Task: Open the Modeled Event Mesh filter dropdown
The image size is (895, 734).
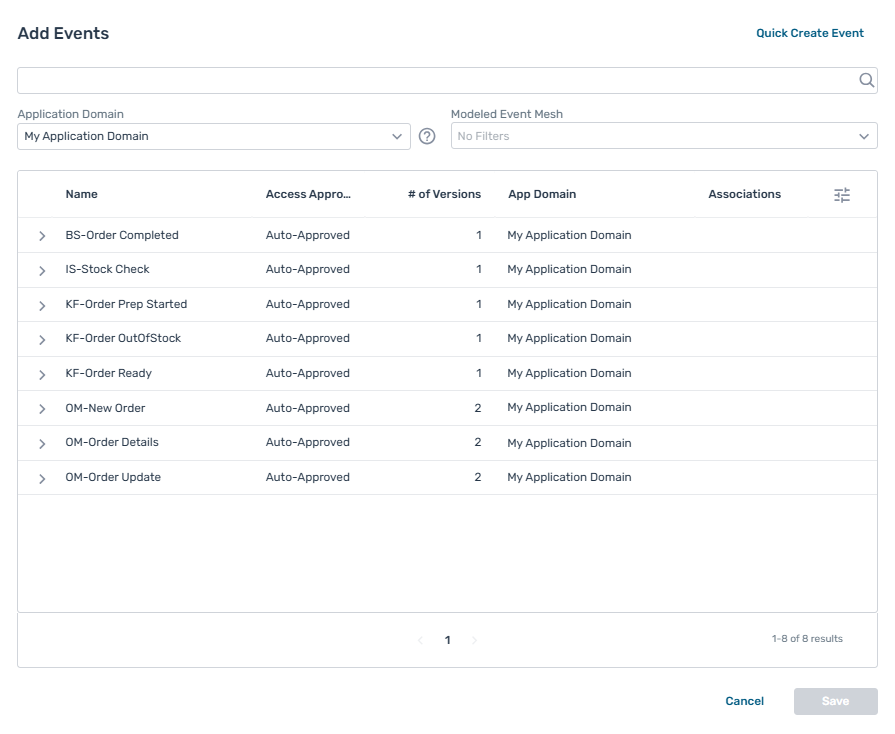Action: coord(663,136)
